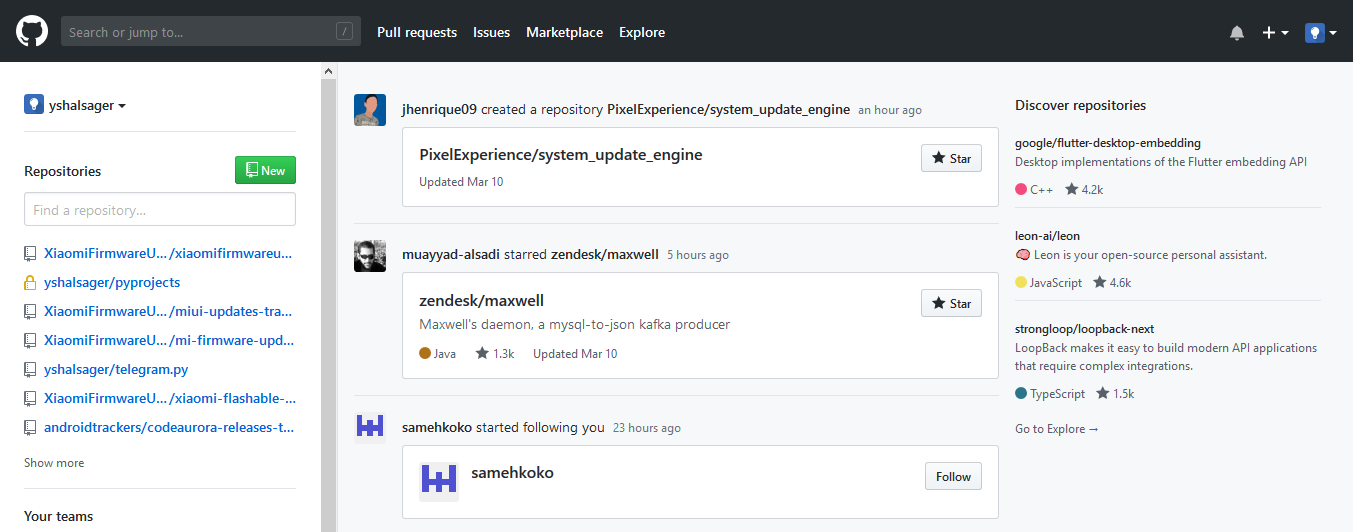Click star count icon for leon-ai/leon
The image size is (1353, 532).
tap(1099, 282)
